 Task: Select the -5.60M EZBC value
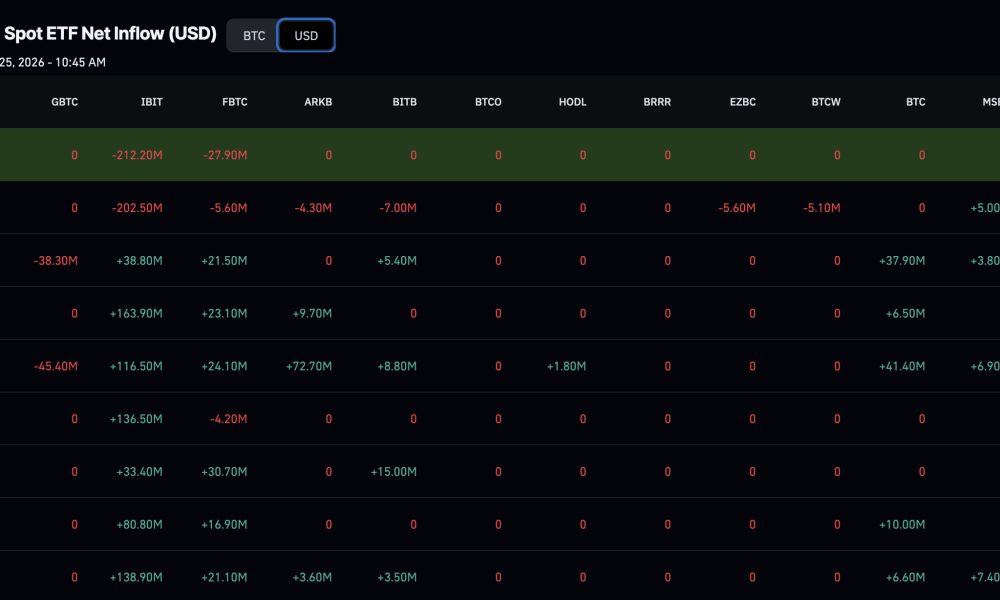(737, 208)
